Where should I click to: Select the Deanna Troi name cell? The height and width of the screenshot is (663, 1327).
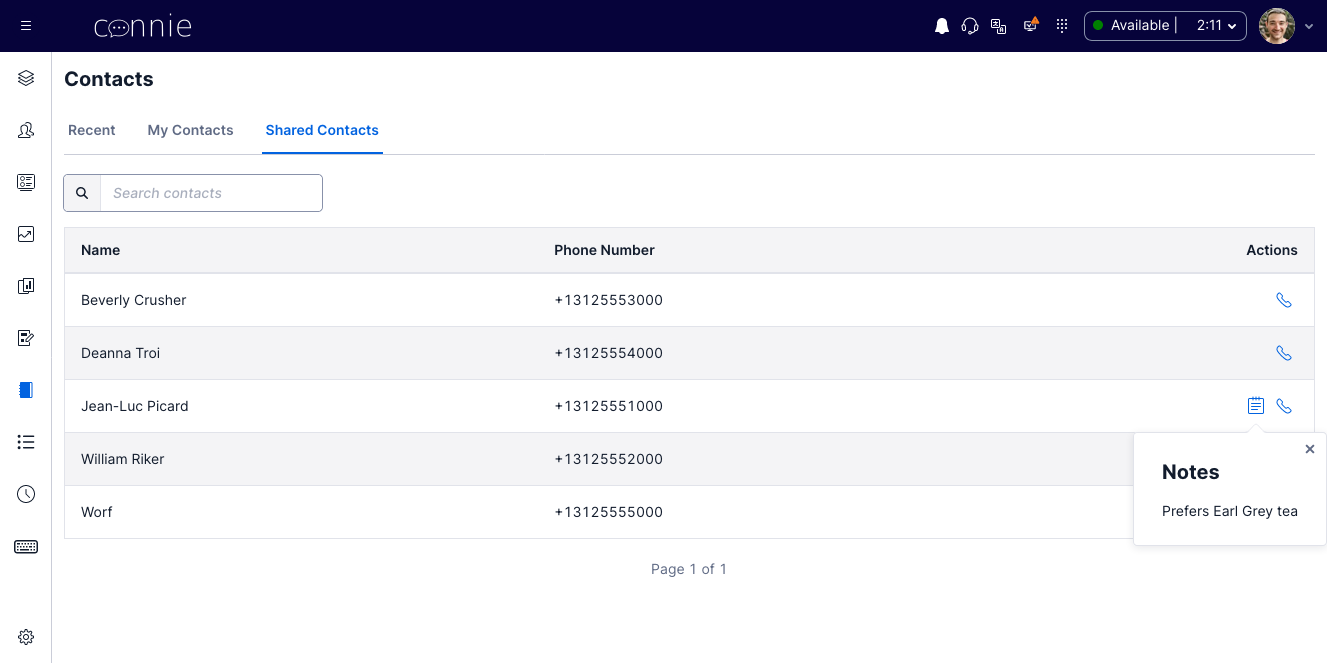point(120,353)
